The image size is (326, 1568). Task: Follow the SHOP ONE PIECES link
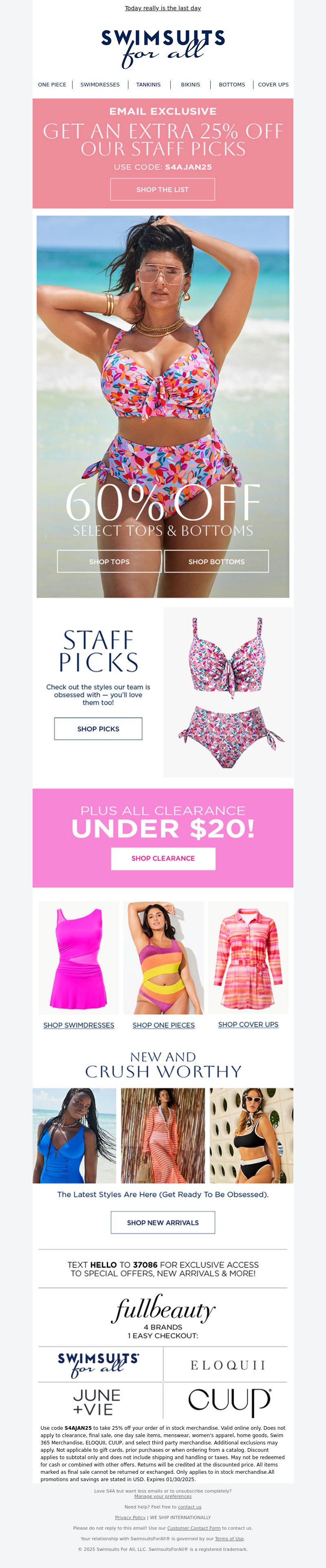point(163,1025)
